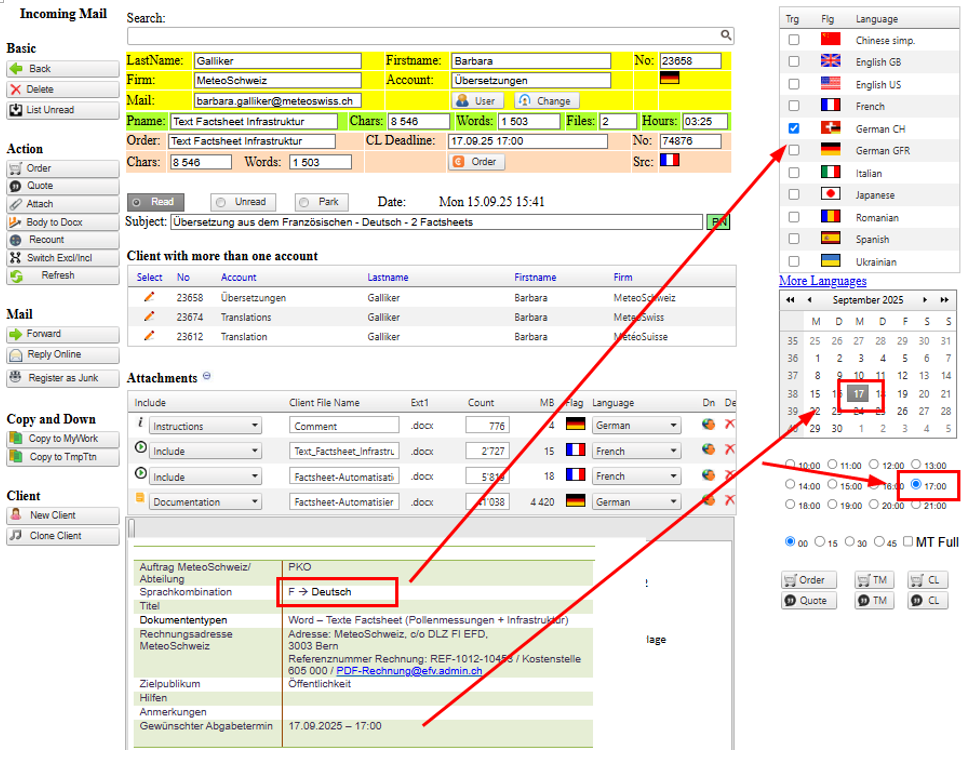
Task: Click pencil icon for account 23674
Action: click(149, 316)
